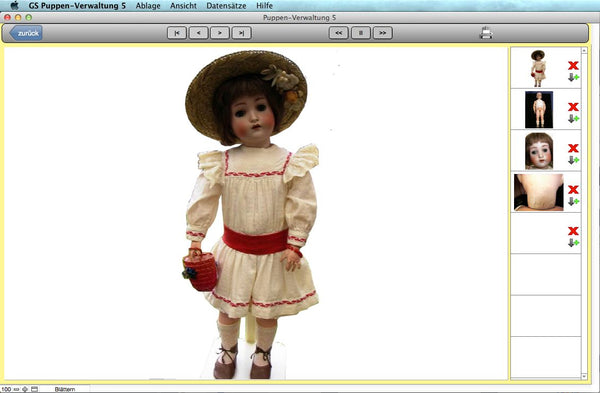Select the undressed doll body thumbnail
The width and height of the screenshot is (600, 393).
coord(539,109)
